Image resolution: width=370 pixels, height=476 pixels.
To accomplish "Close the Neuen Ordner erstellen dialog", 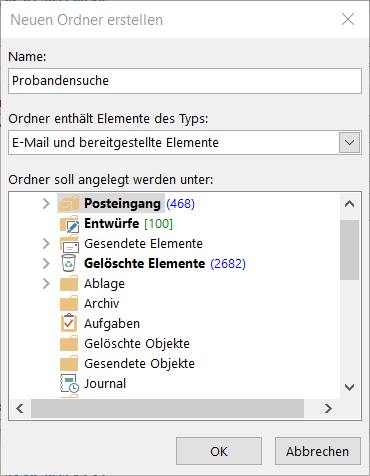I will pyautogui.click(x=348, y=19).
